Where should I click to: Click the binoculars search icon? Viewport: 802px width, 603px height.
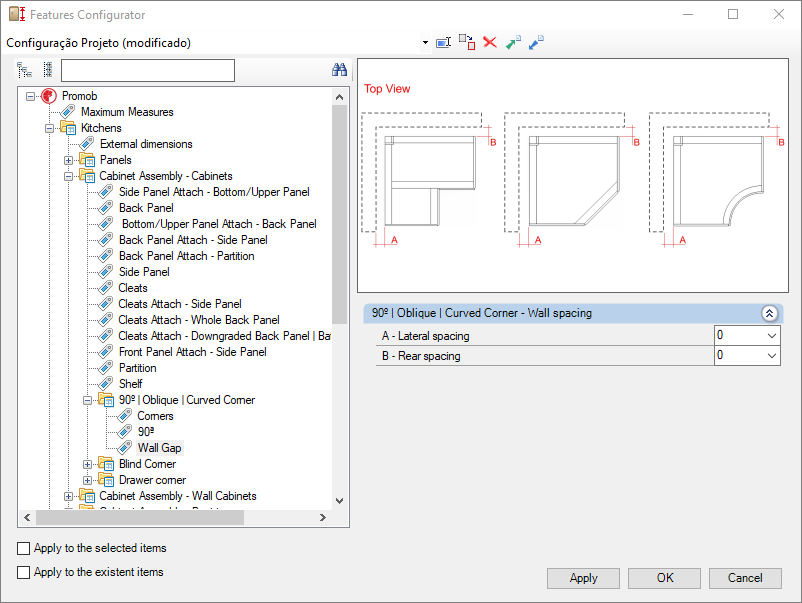tap(339, 70)
